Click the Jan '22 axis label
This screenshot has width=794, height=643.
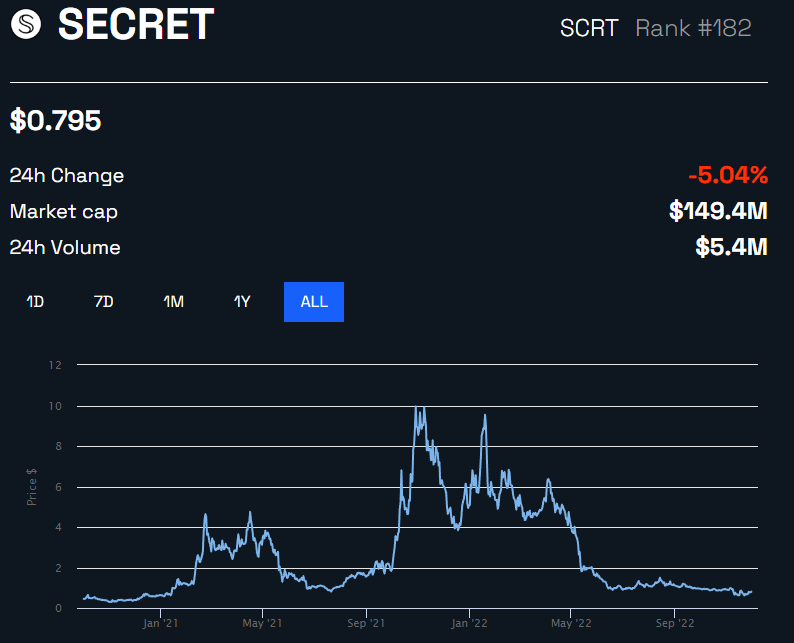[469, 623]
